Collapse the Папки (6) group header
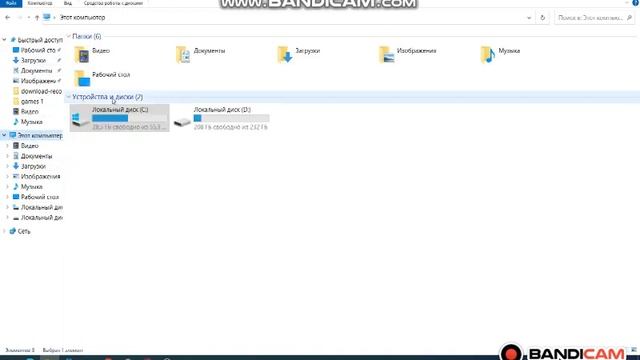Screen dimensions: 640x360 [x=69, y=36]
